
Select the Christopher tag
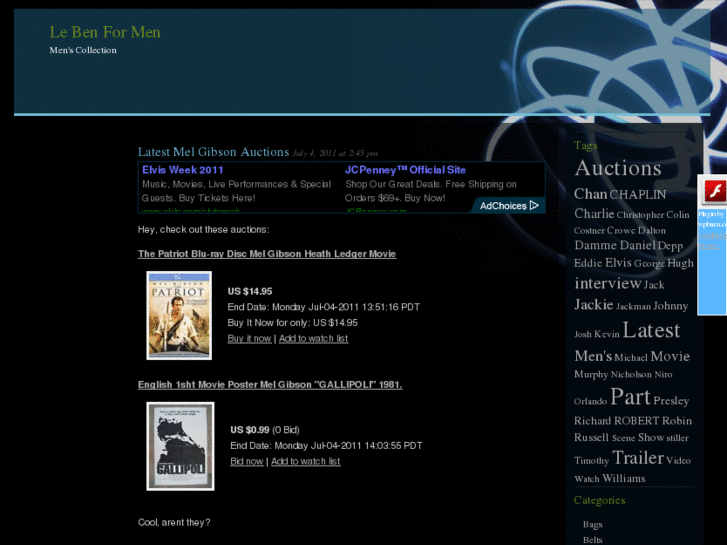640,215
